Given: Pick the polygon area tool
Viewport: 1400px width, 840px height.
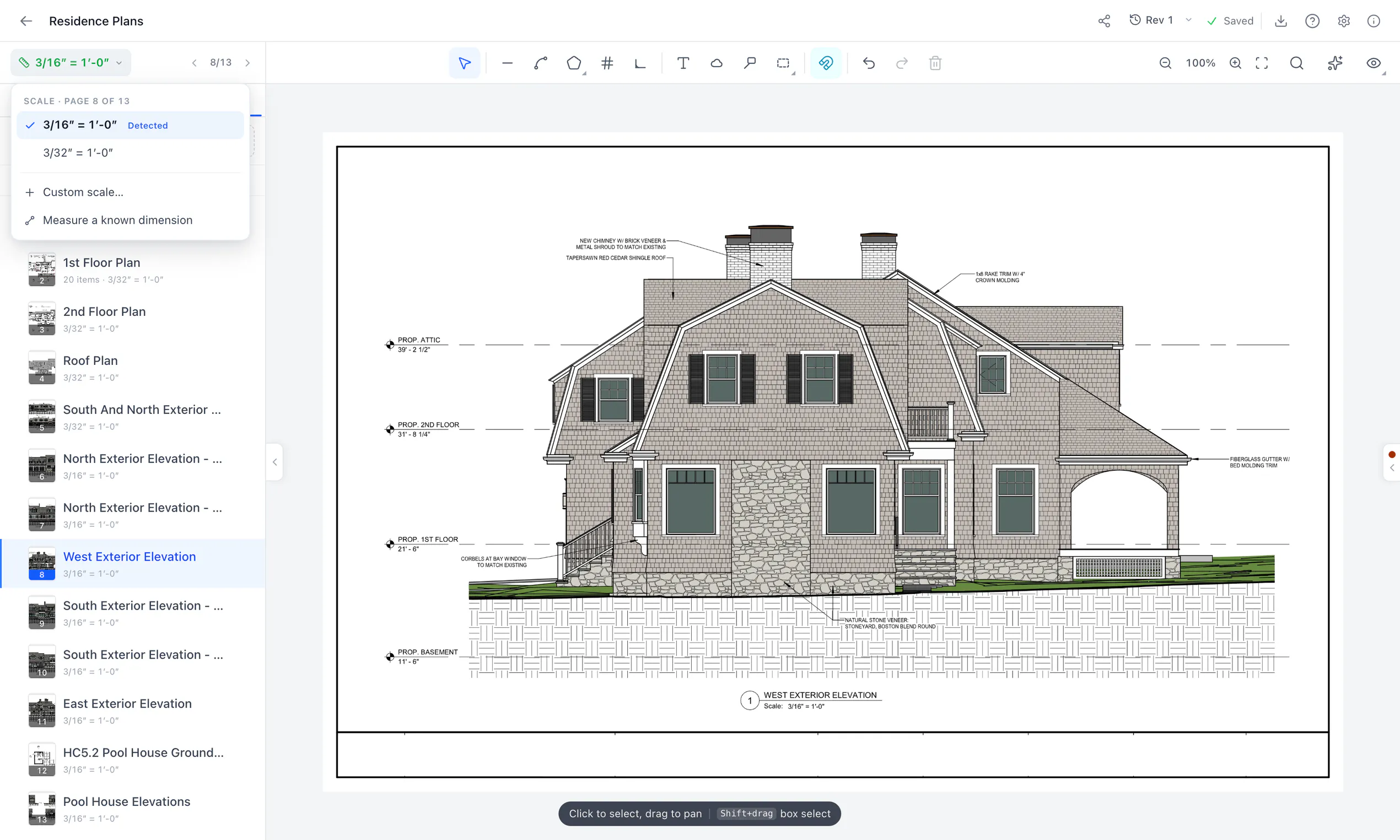Looking at the screenshot, I should [x=574, y=63].
